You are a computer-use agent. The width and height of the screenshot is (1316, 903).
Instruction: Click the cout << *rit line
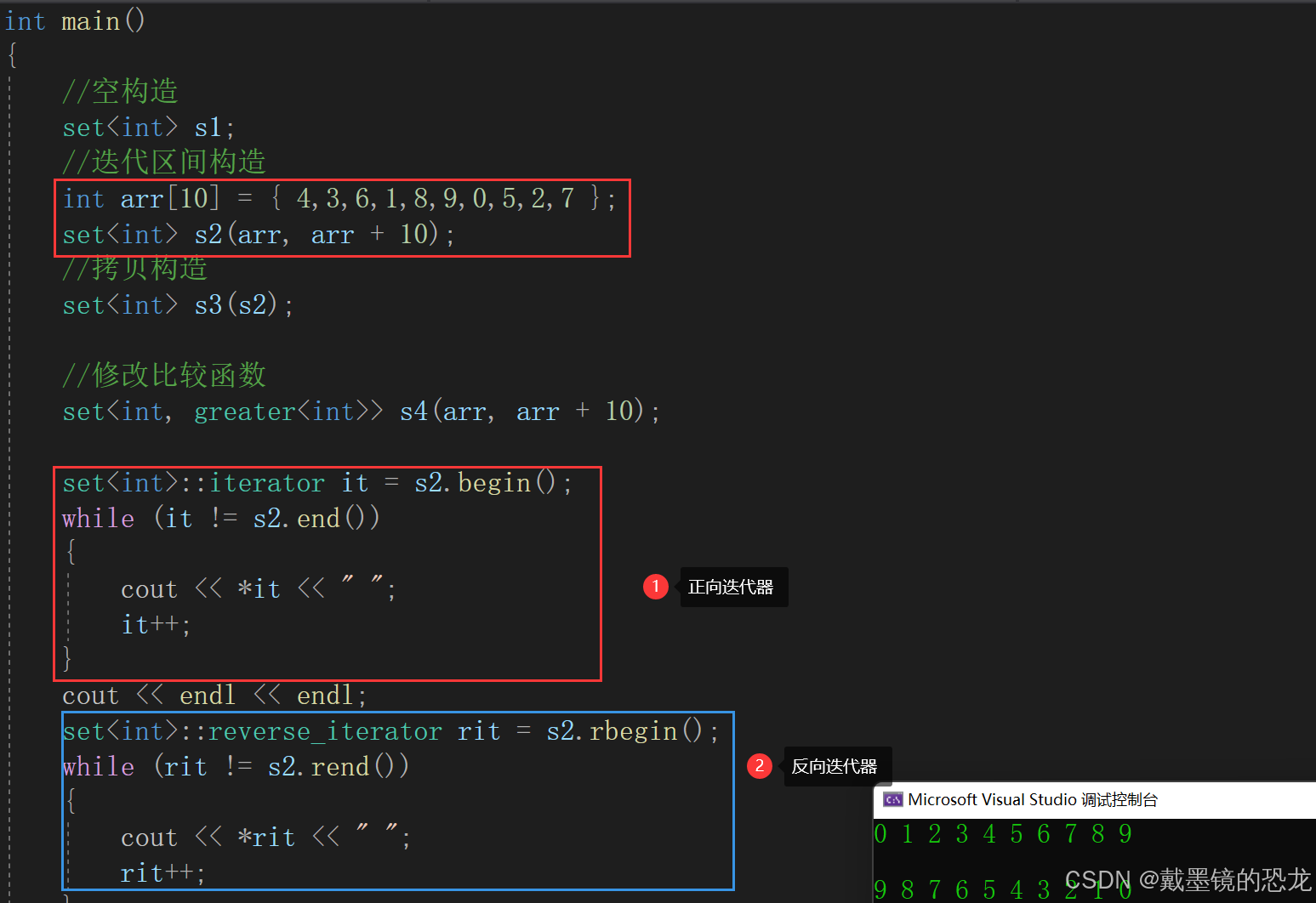point(265,838)
